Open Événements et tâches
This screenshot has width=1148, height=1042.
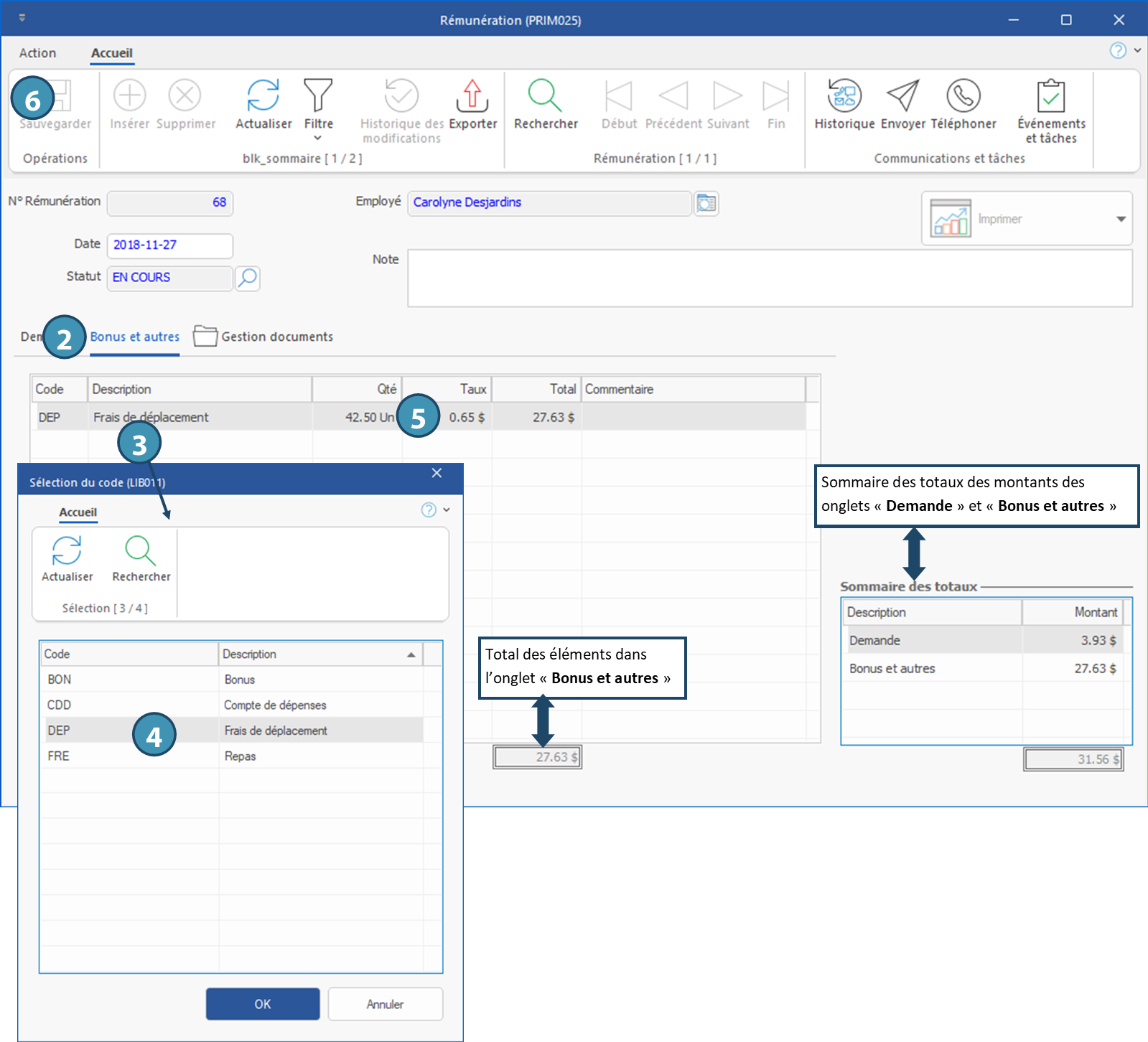click(x=1050, y=96)
